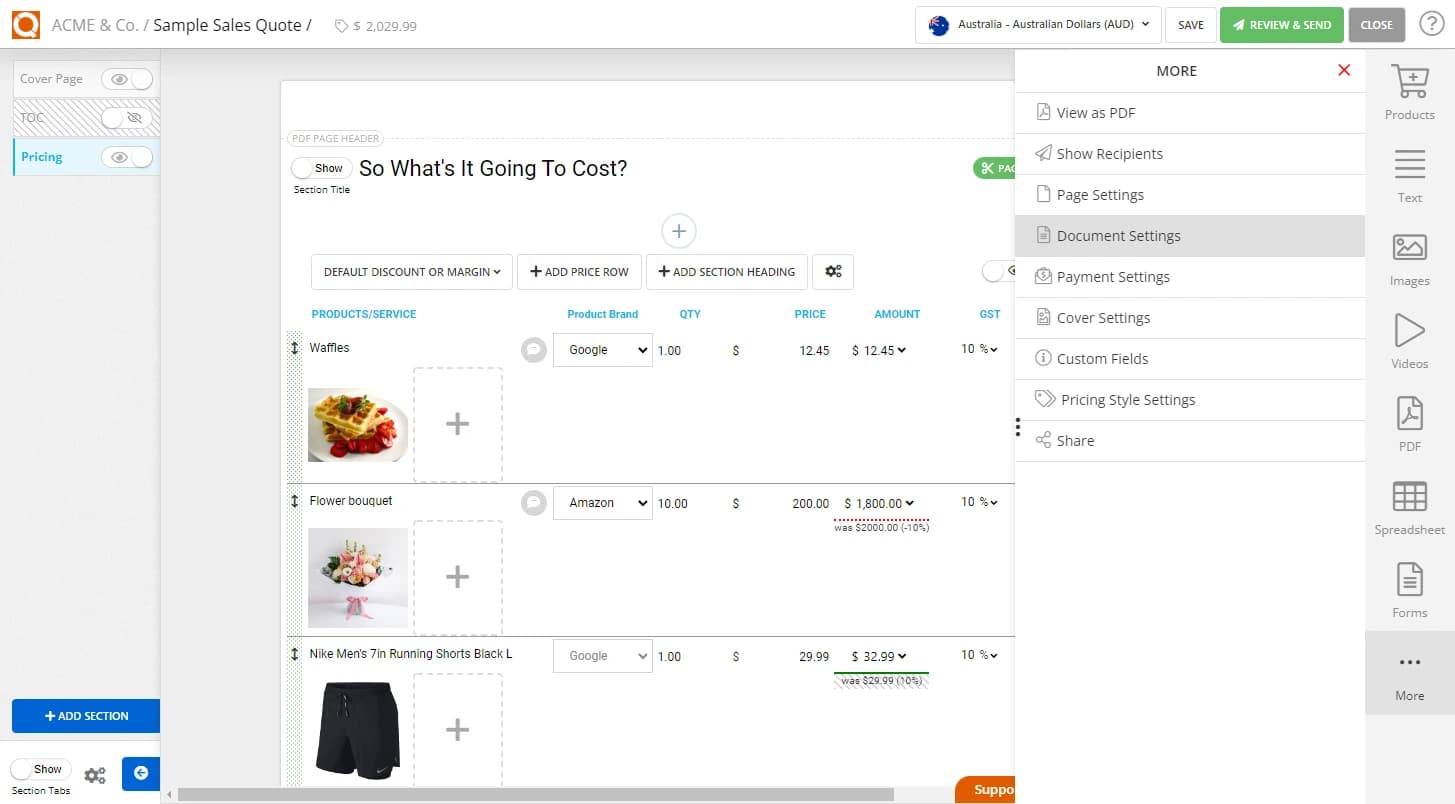The image size is (1455, 804).
Task: Click the comment bubble next to Waffles row
Action: click(533, 349)
